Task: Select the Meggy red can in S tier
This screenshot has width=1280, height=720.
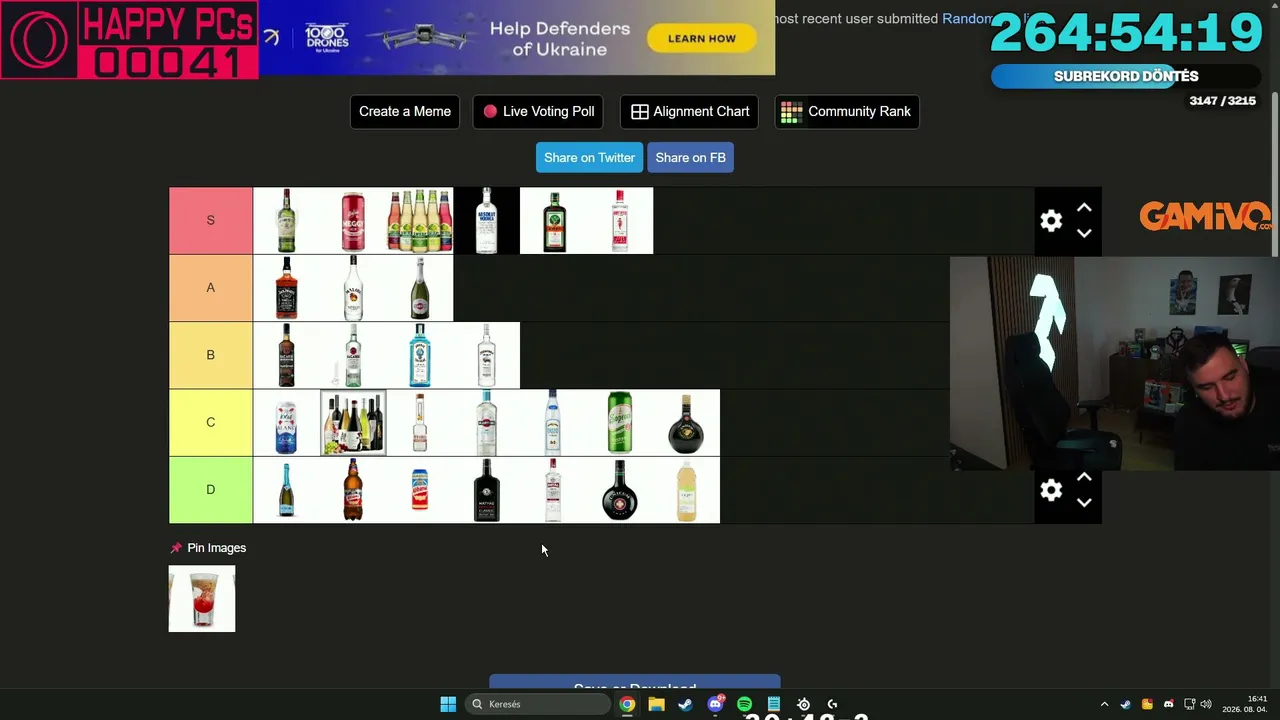Action: tap(353, 221)
